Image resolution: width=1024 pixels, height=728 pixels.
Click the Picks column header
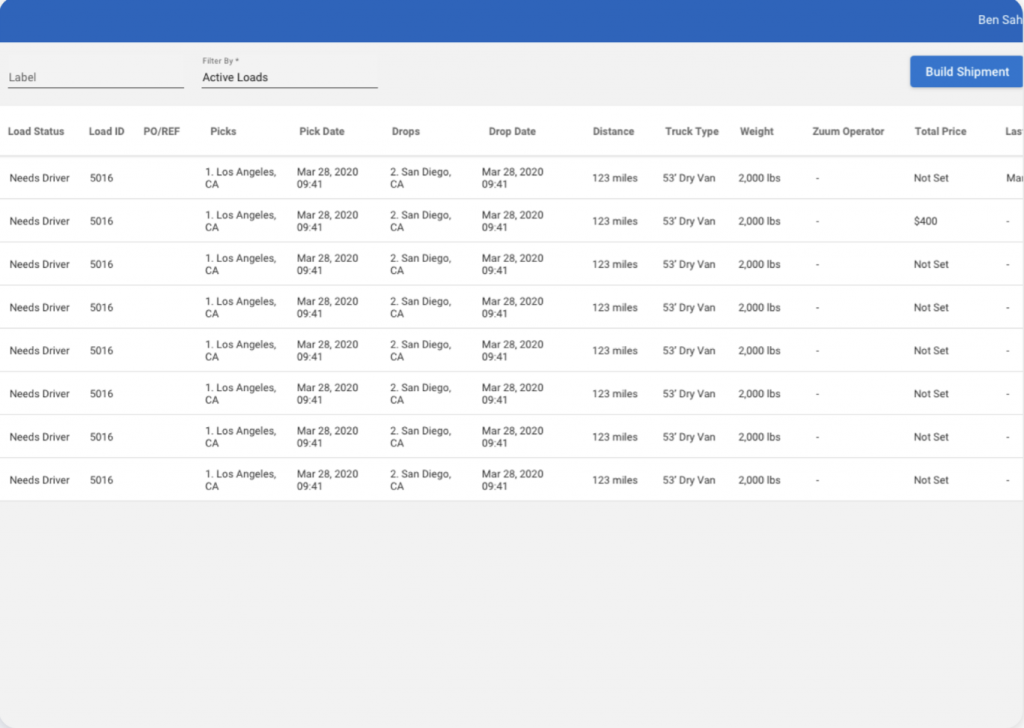pos(223,131)
